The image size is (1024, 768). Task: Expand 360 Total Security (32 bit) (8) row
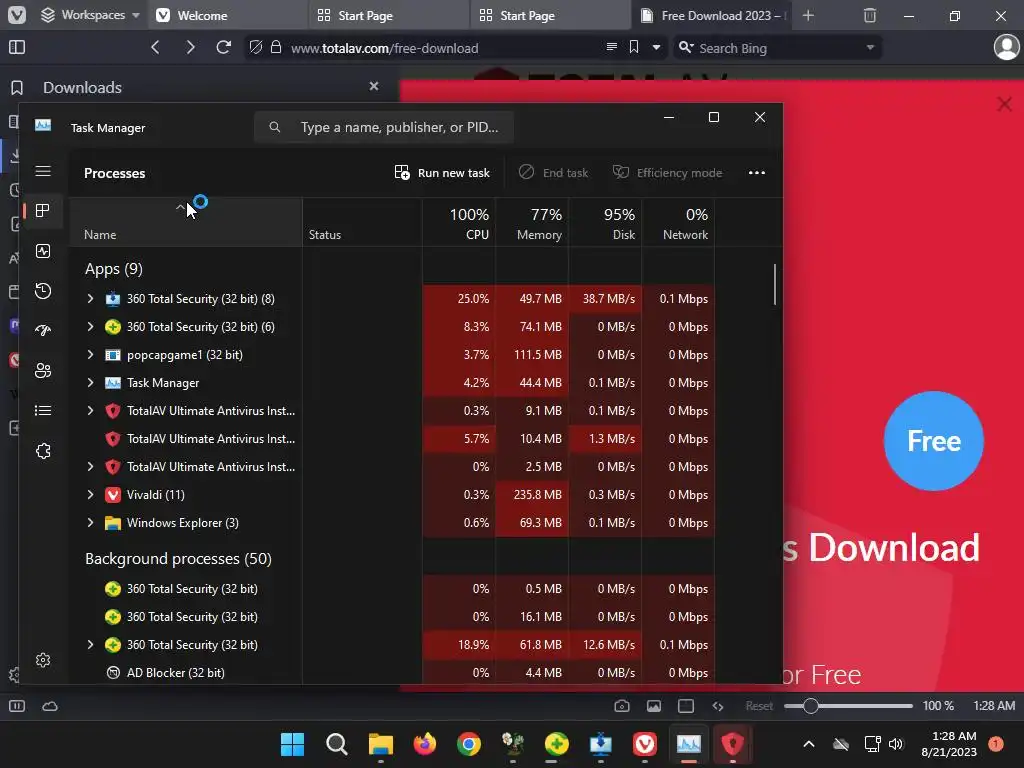point(90,298)
